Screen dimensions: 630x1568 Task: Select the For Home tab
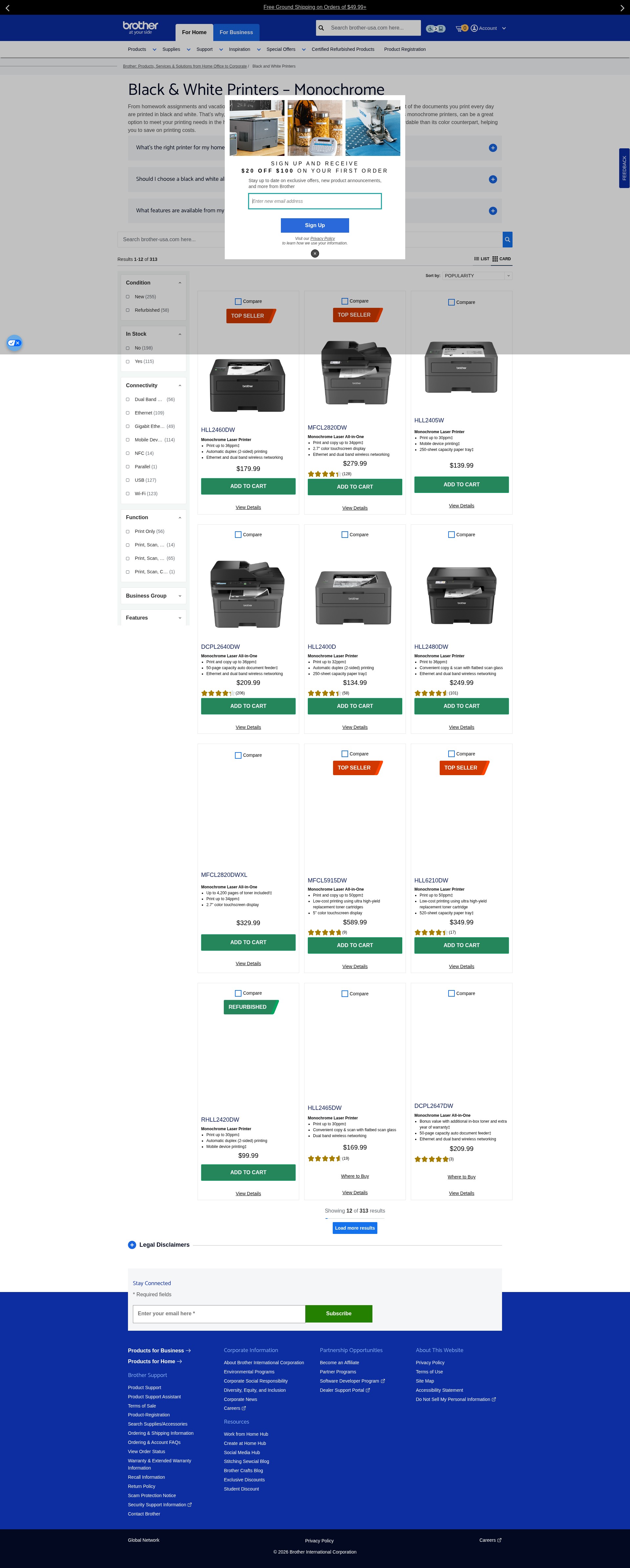tap(194, 32)
